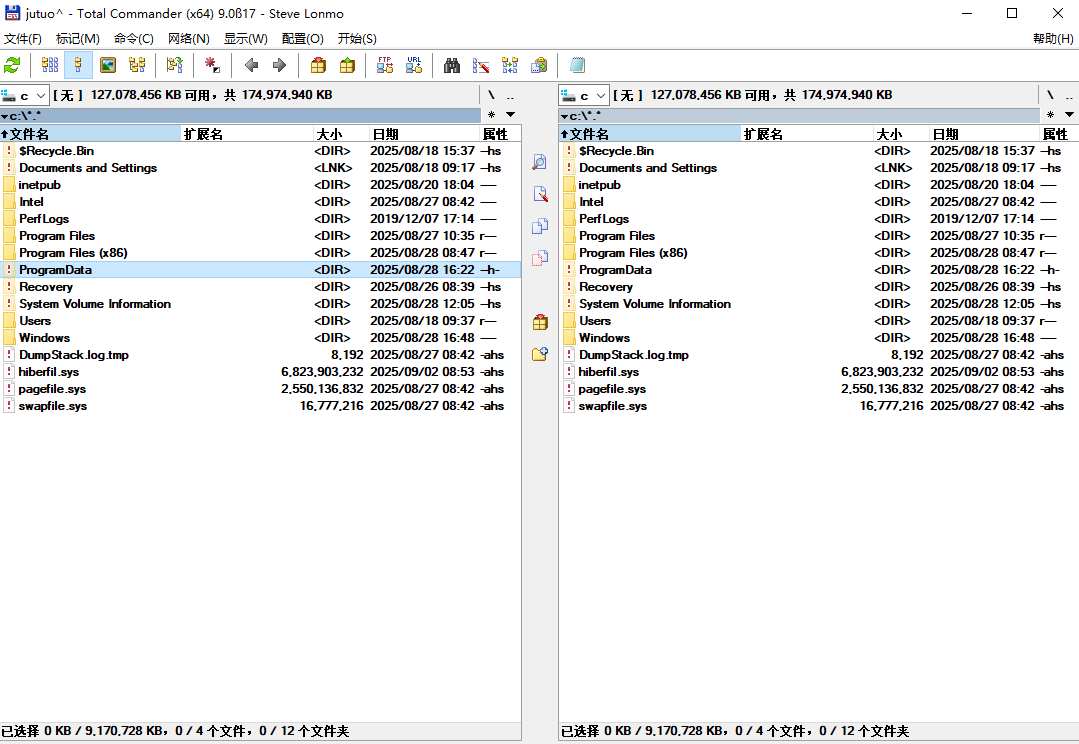Click left panel root directory backslash button
The width and height of the screenshot is (1079, 744).
[x=491, y=95]
